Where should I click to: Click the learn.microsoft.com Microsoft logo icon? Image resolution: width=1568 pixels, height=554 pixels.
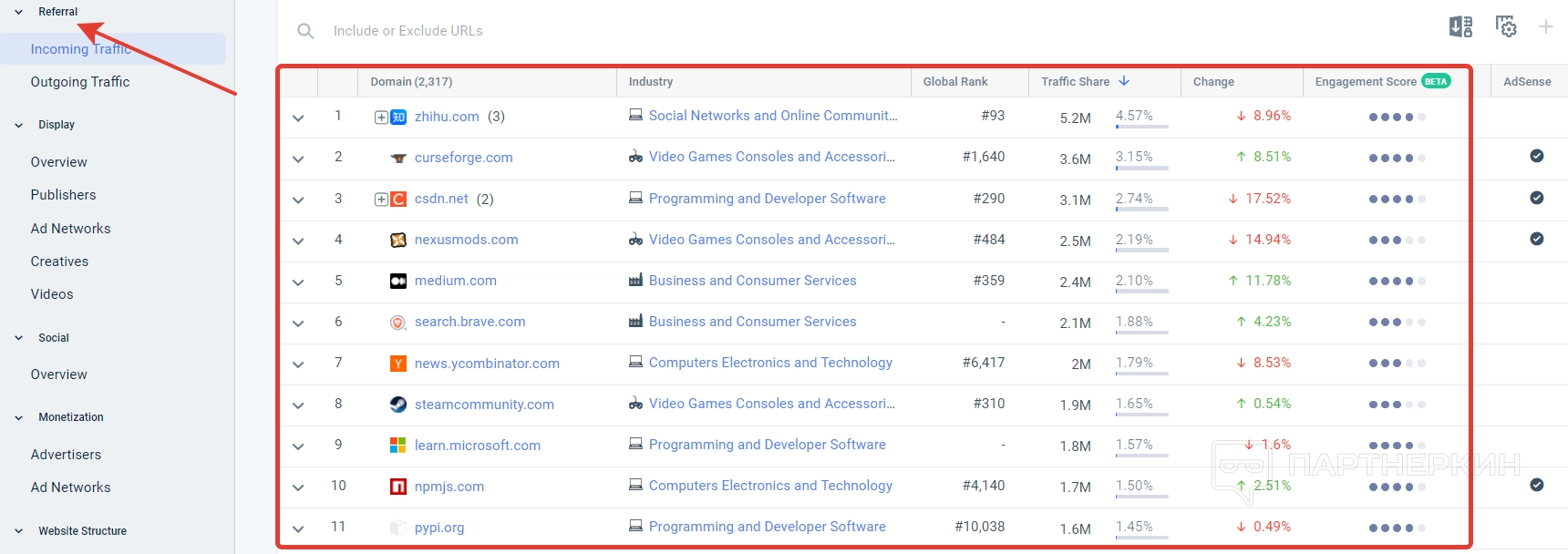[x=398, y=446]
